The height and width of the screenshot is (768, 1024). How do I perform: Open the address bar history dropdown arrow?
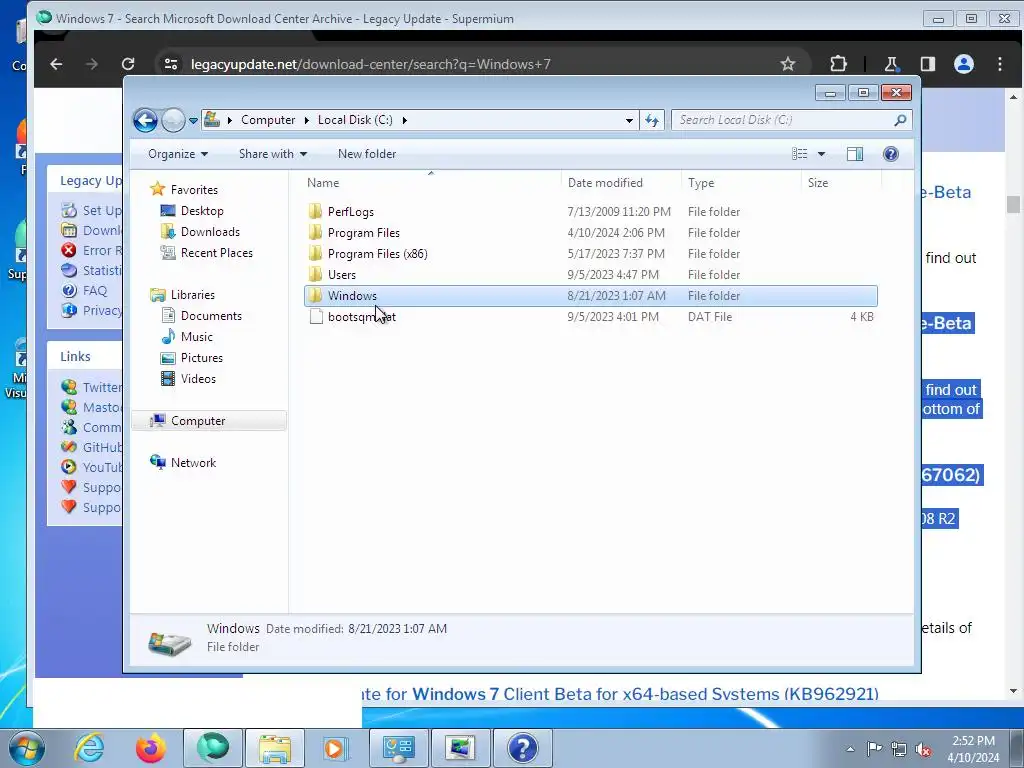pos(629,120)
